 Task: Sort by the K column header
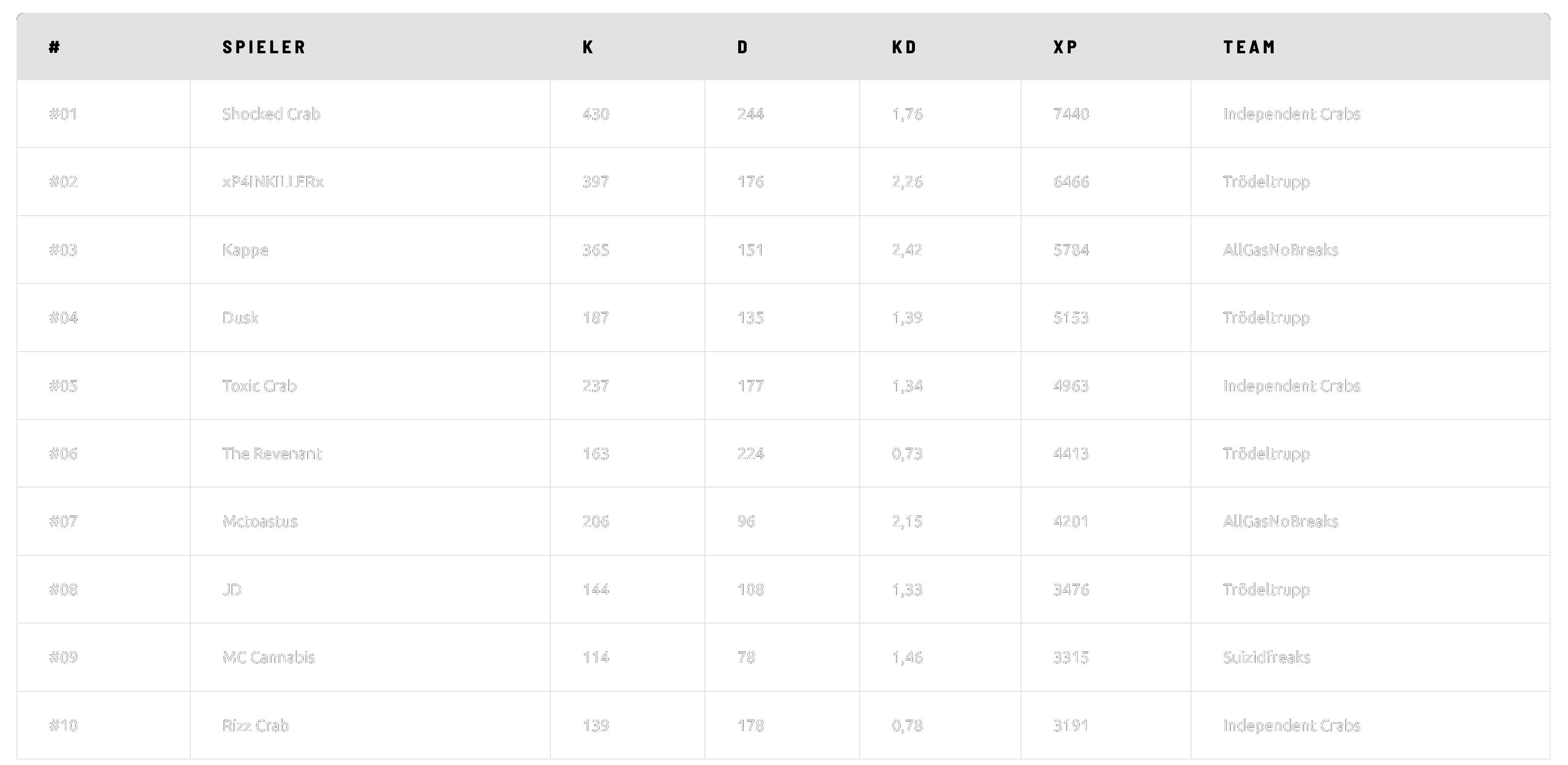click(x=587, y=47)
